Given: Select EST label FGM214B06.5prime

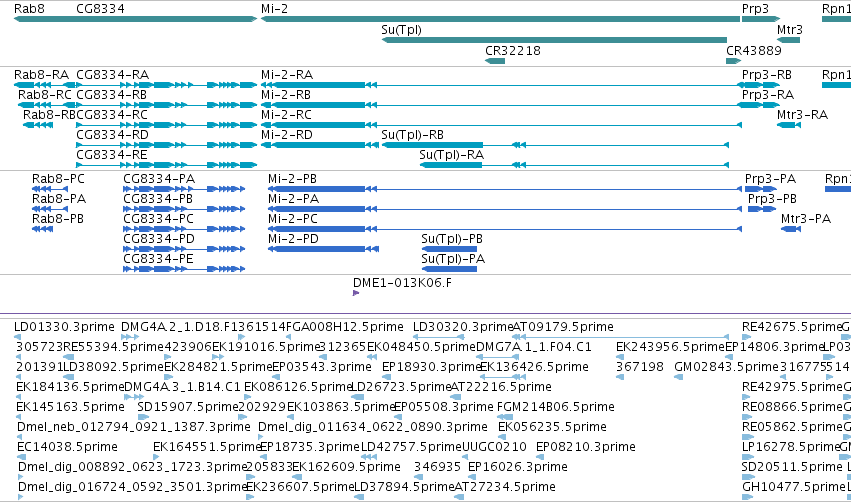Looking at the screenshot, I should click(x=556, y=407).
